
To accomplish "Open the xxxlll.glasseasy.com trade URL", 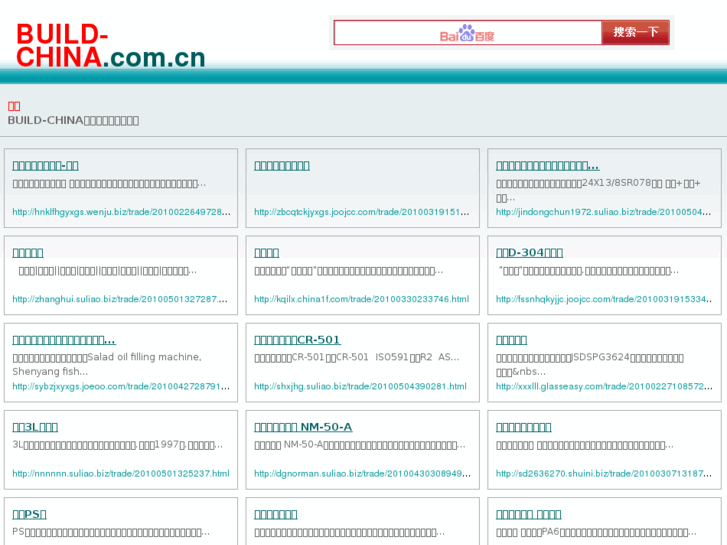I will click(604, 386).
